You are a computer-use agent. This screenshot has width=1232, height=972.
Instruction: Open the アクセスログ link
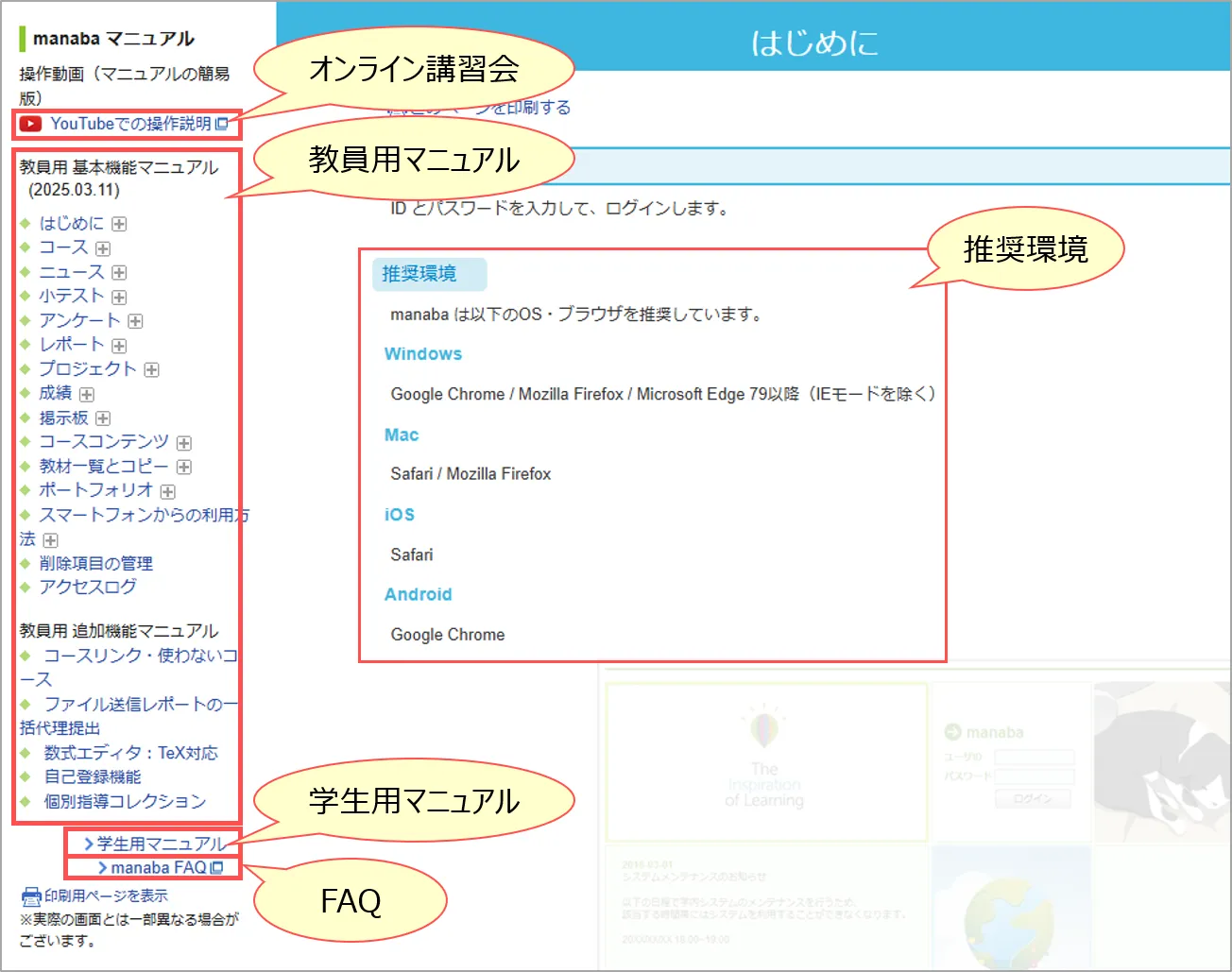pyautogui.click(x=88, y=587)
